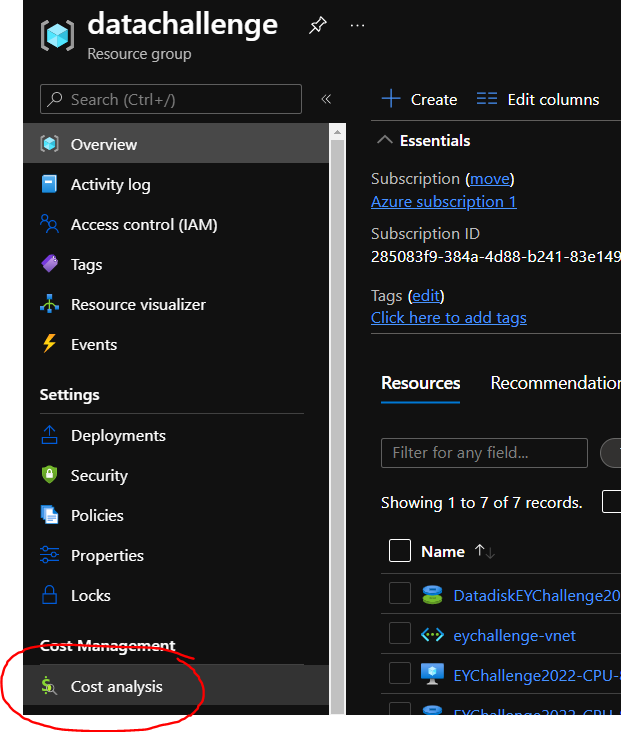Click here to add tags link
Image resolution: width=621 pixels, height=732 pixels.
pos(449,317)
